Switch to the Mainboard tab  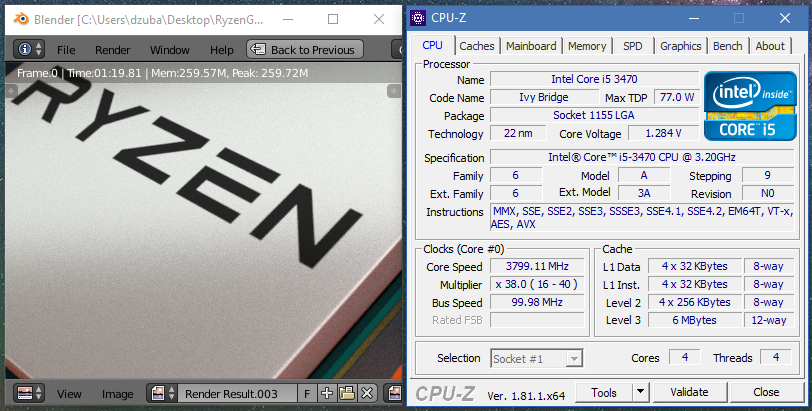531,46
